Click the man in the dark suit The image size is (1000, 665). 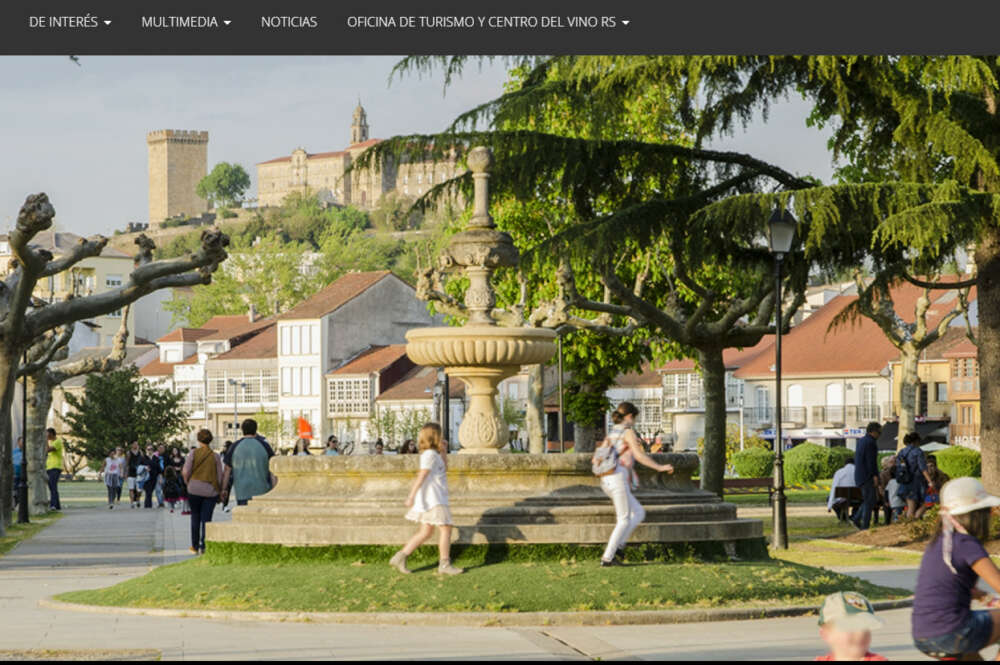[866, 472]
